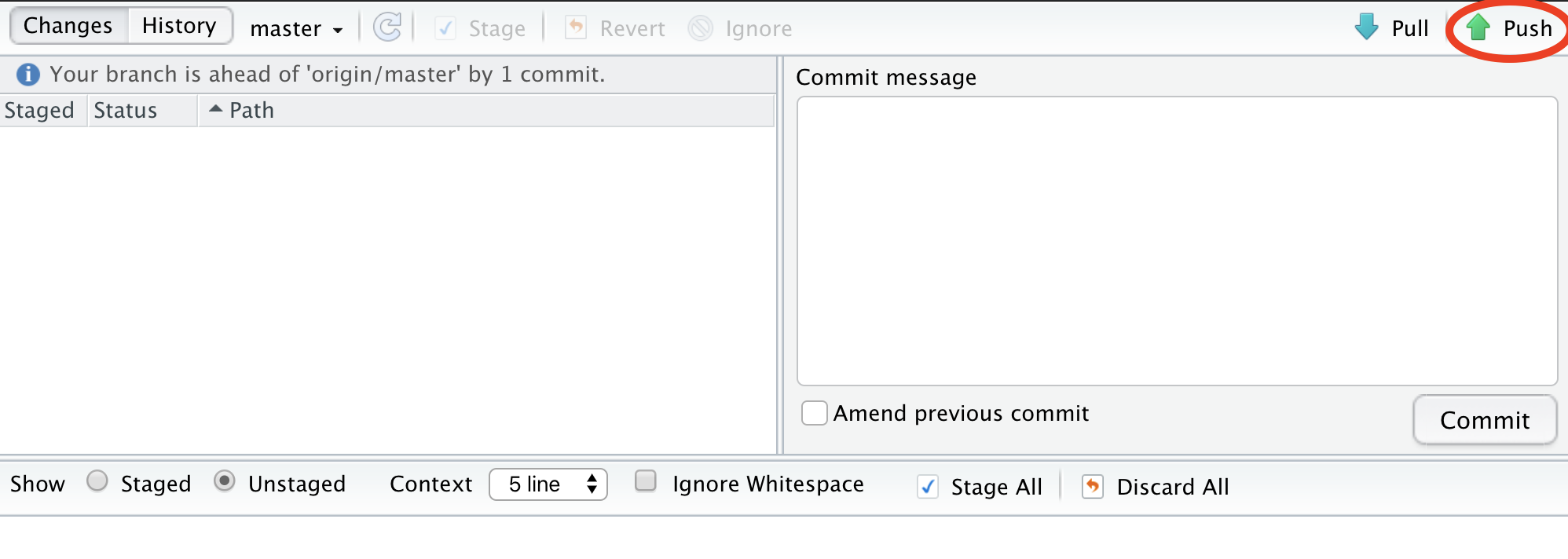1568x559 pixels.
Task: Select the Staged radio button
Action: [x=97, y=480]
